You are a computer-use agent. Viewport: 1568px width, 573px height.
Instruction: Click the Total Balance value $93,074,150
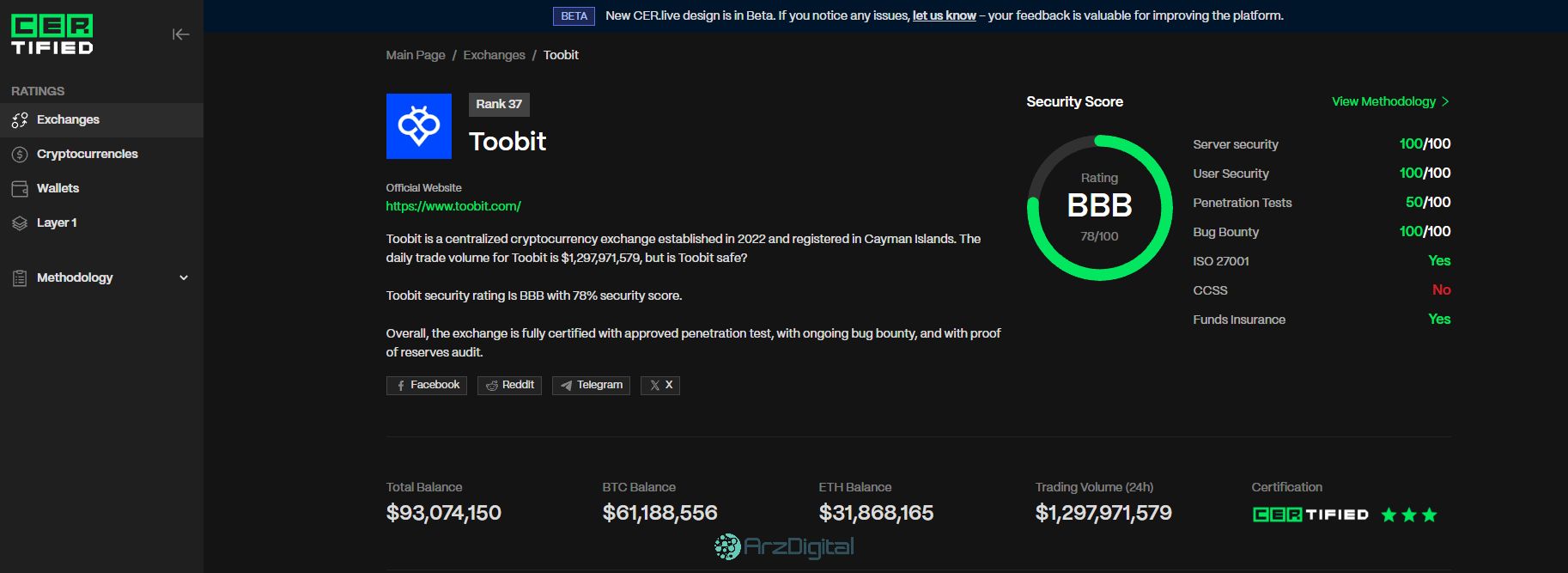(x=444, y=513)
